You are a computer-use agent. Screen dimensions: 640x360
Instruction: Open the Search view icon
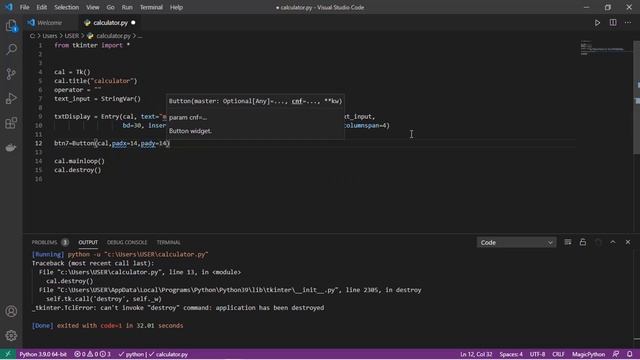11,49
